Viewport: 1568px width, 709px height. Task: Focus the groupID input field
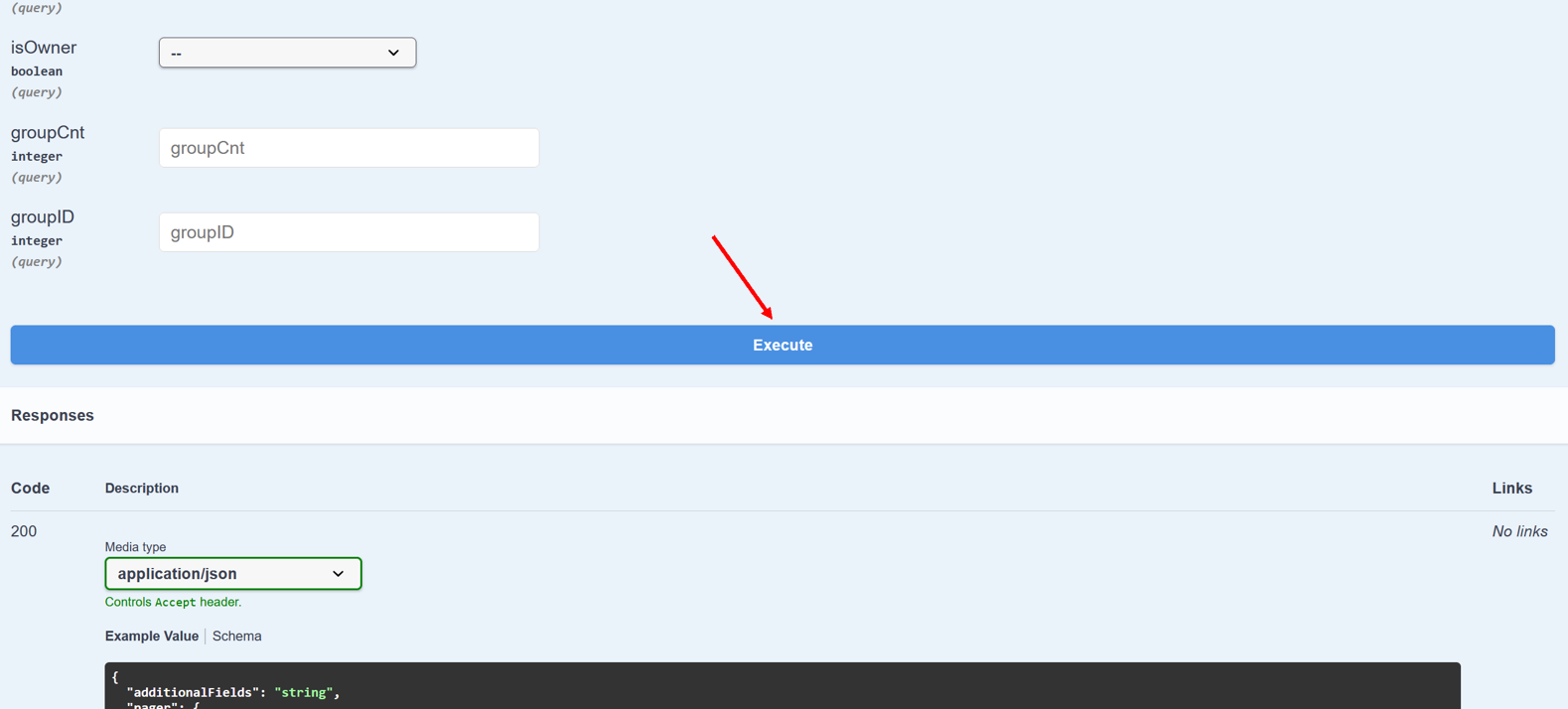[x=349, y=232]
